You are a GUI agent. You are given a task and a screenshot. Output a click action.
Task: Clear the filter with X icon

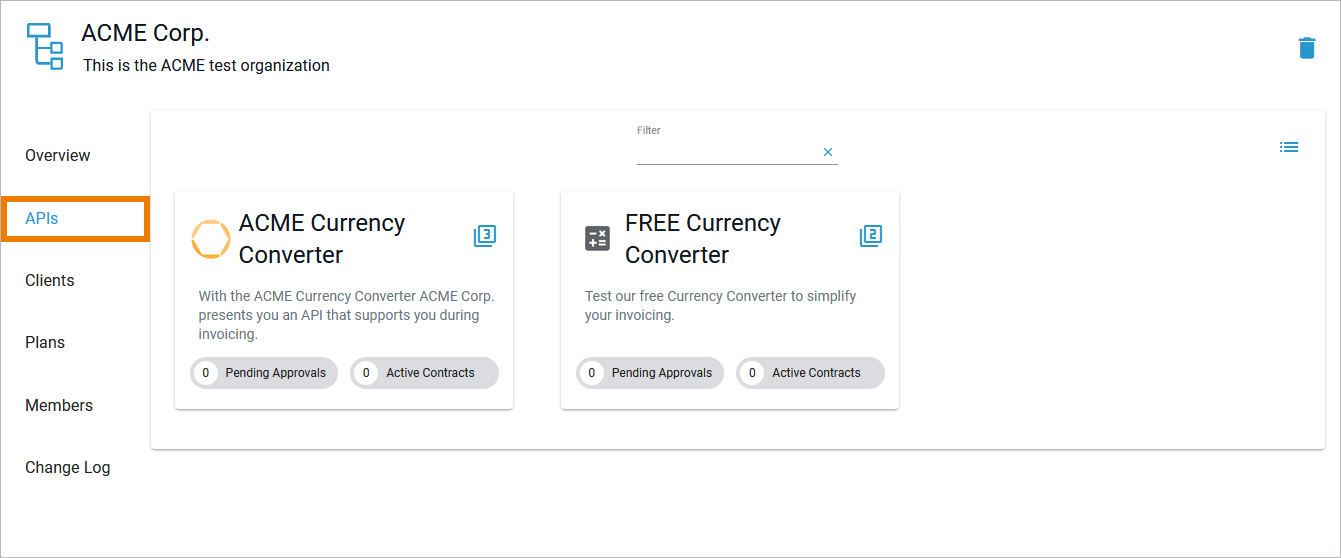[827, 152]
